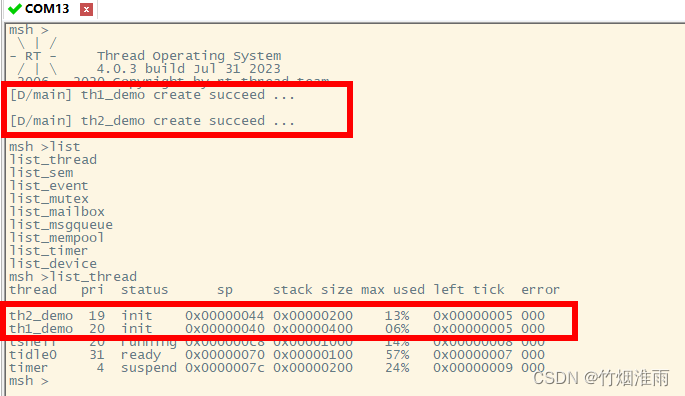This screenshot has height=396, width=685.
Task: Click the 'msh >list_thread' command line
Action: click(x=73, y=277)
